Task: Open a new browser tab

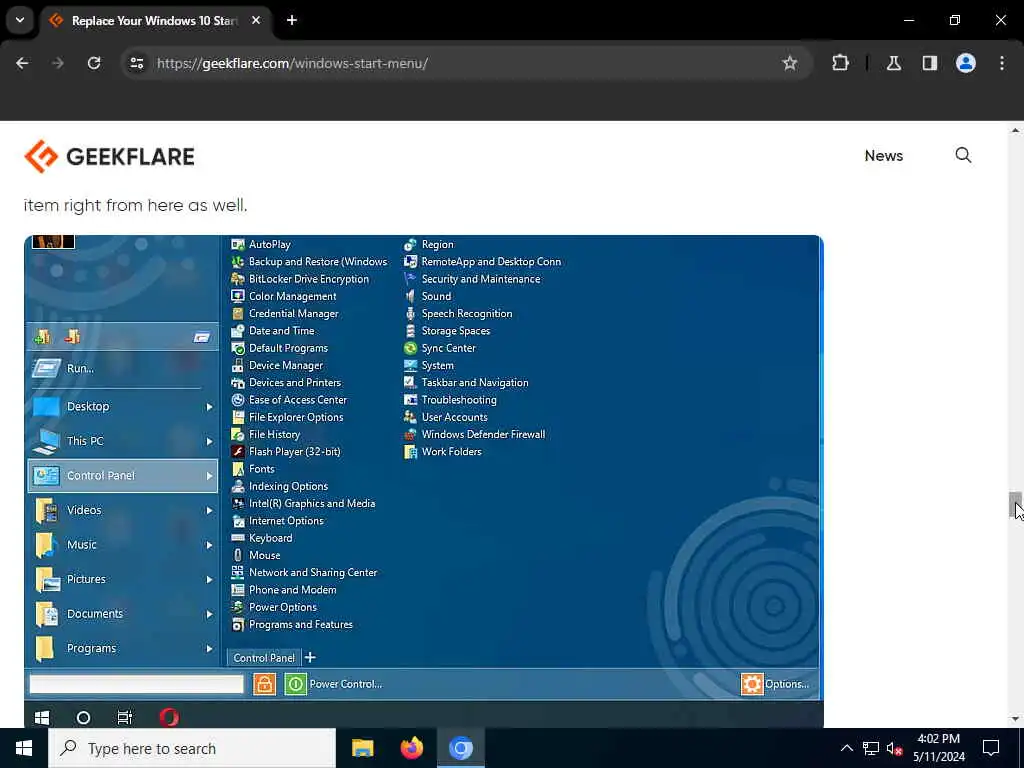Action: click(x=292, y=20)
